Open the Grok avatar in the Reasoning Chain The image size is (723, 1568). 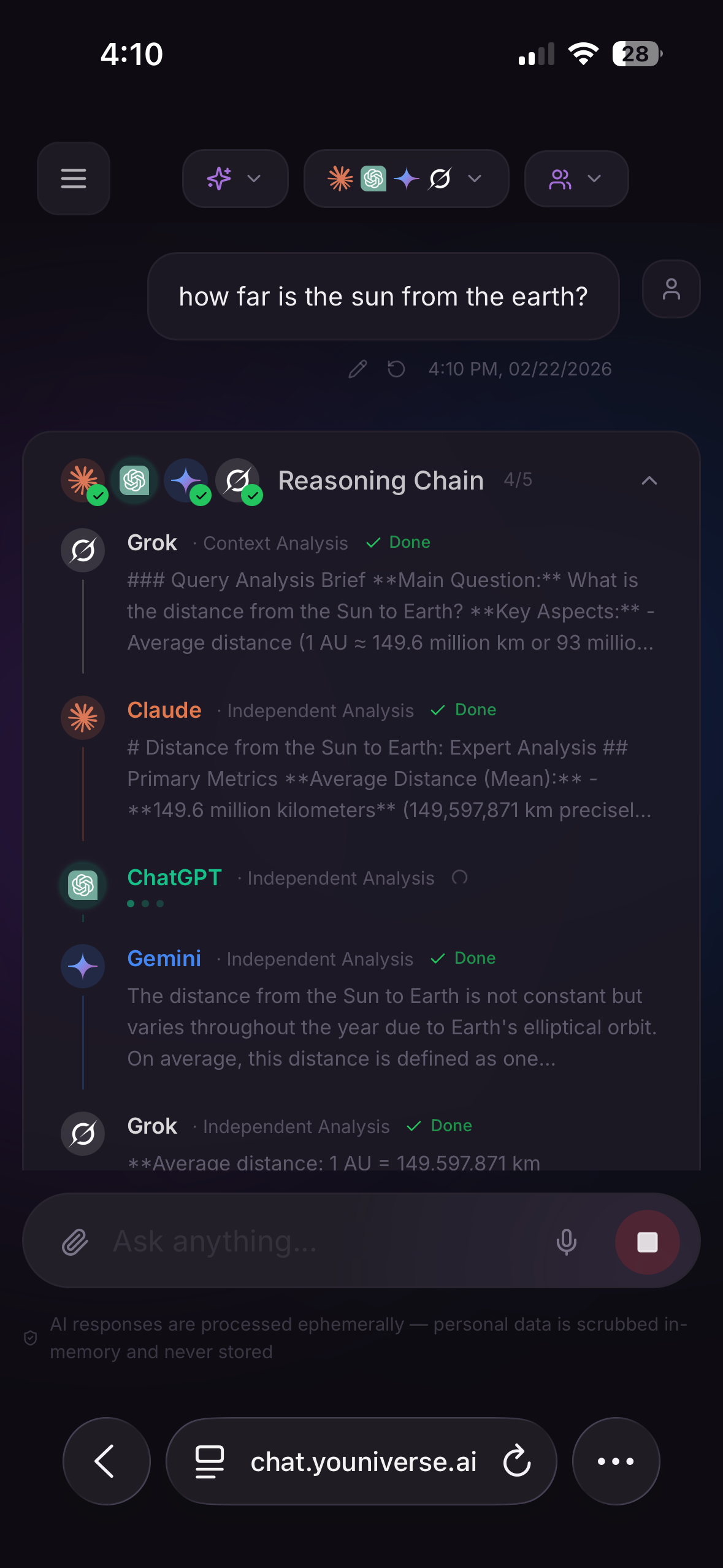(82, 550)
